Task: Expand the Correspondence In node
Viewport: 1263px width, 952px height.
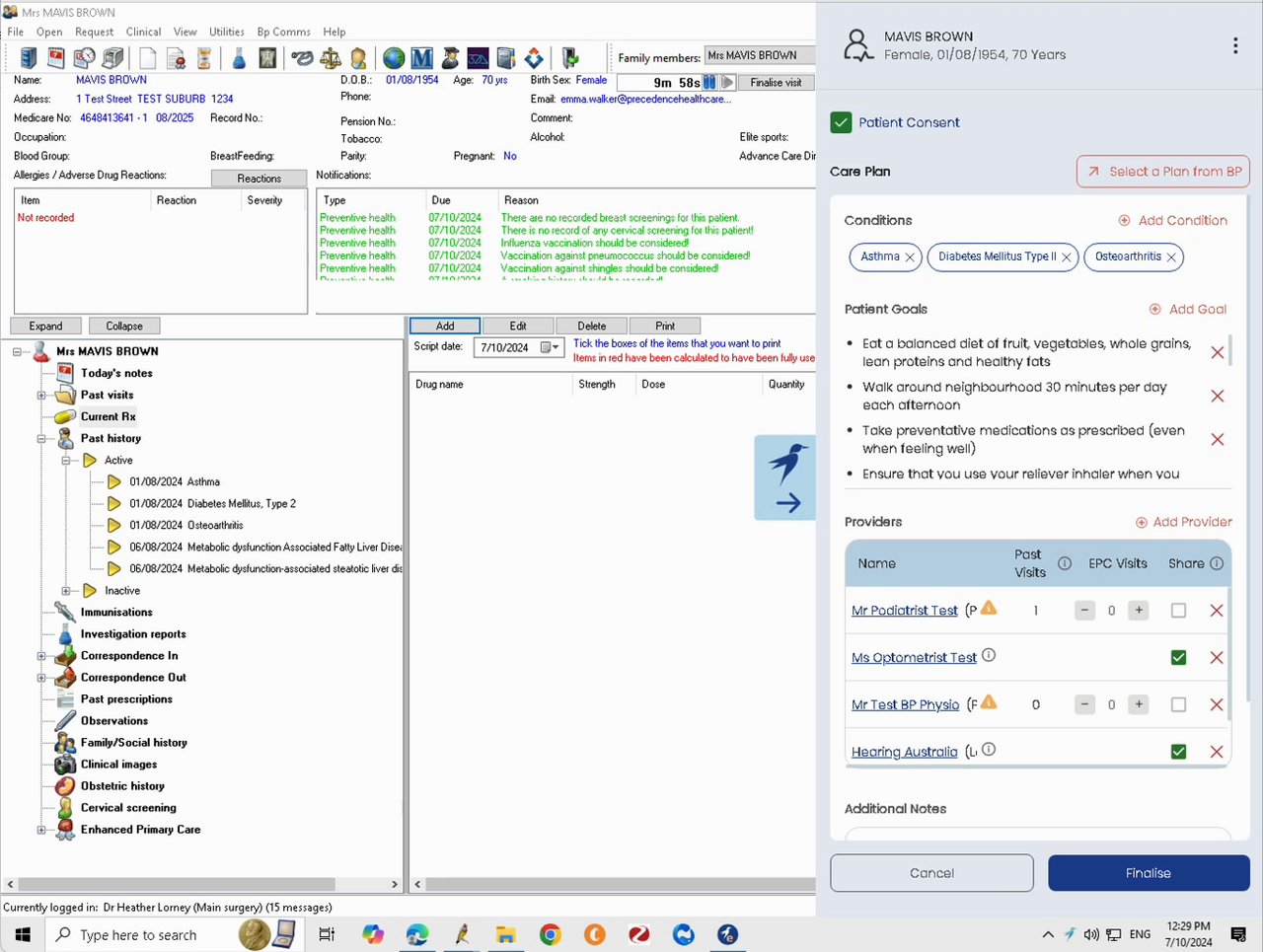Action: point(41,656)
